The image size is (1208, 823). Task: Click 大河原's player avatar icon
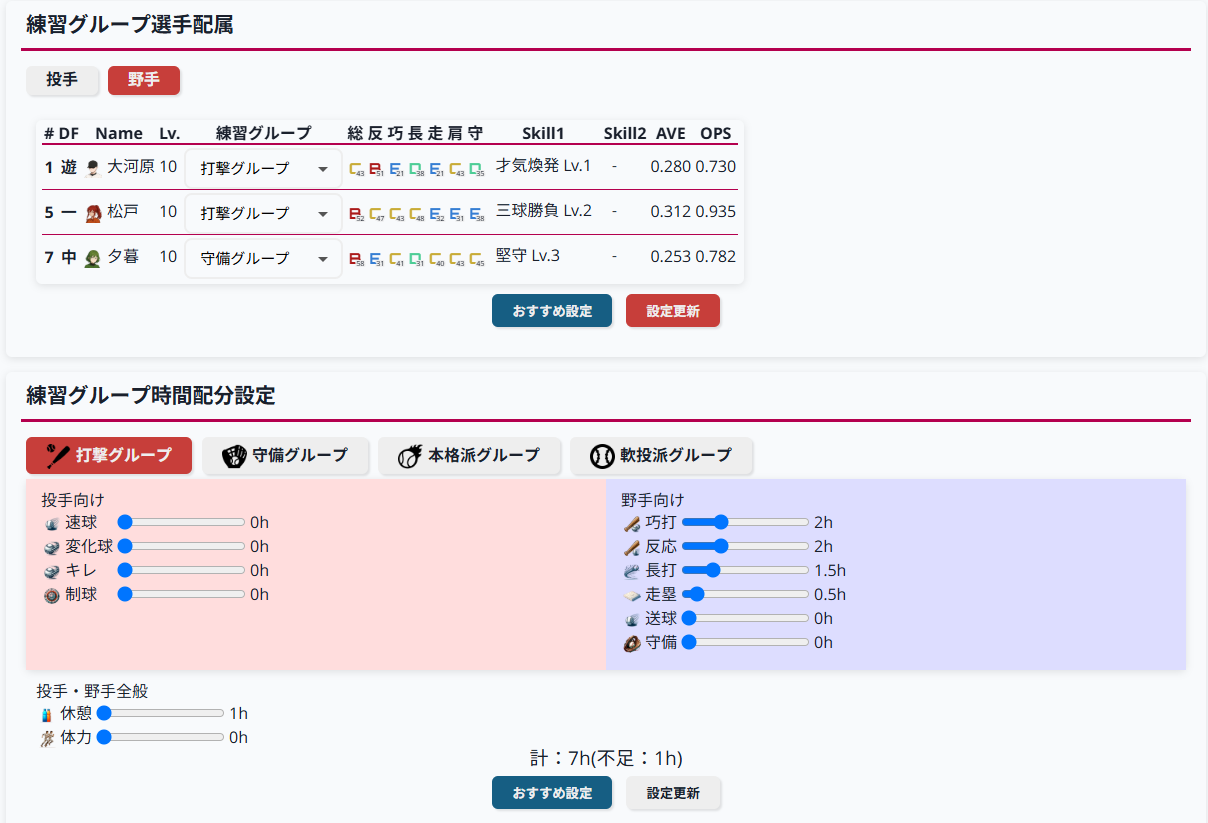(93, 168)
